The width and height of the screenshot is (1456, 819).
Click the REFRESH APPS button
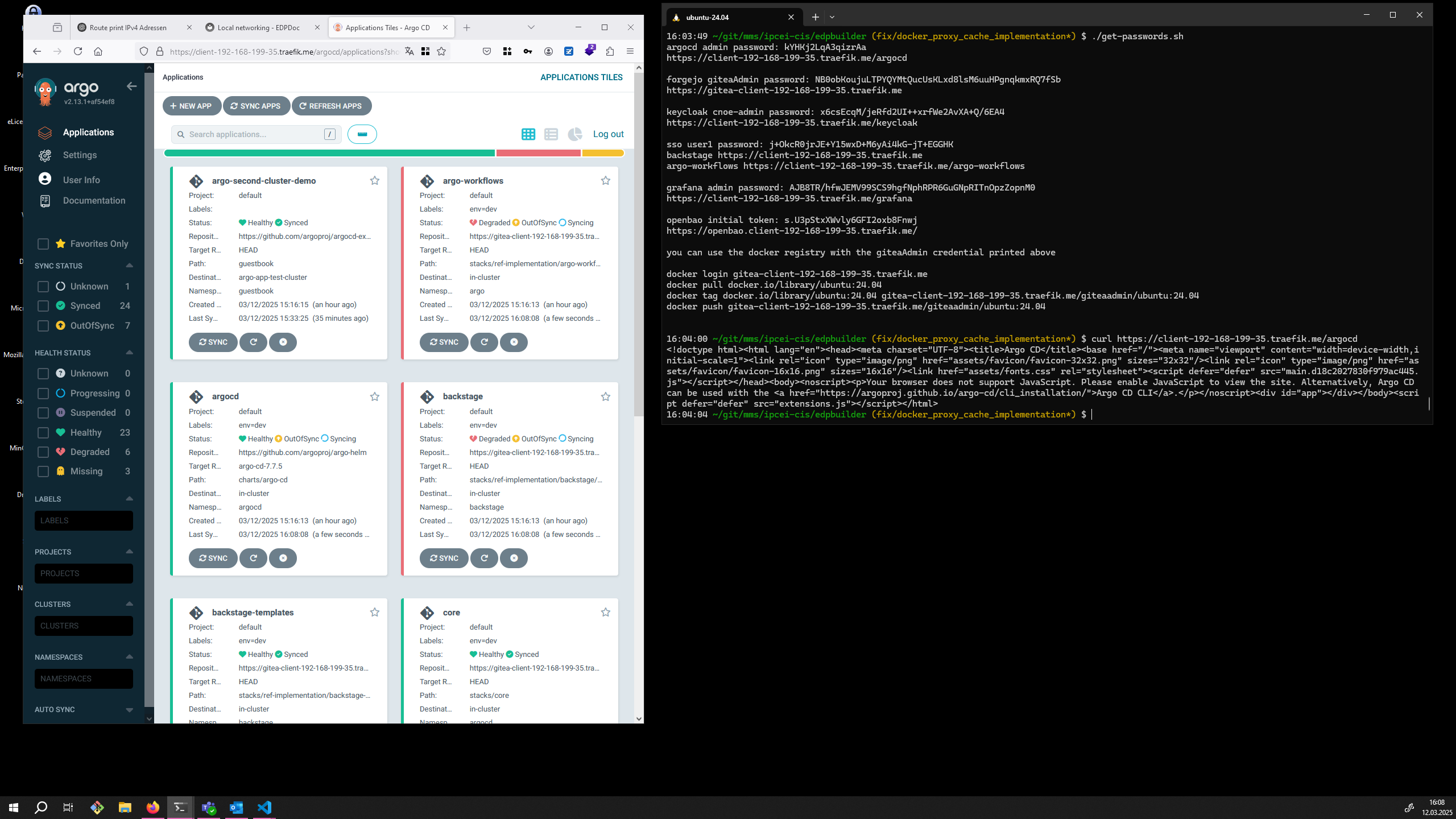click(x=332, y=106)
